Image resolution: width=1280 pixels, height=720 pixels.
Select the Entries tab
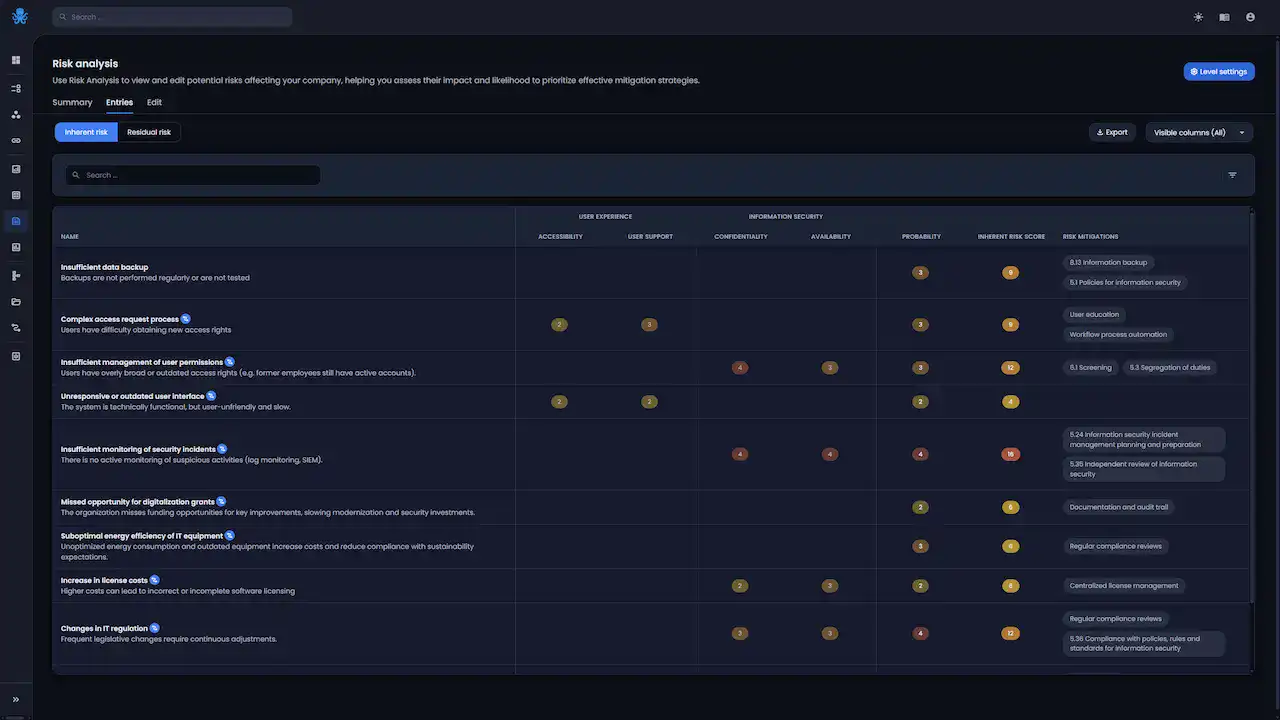(x=119, y=102)
